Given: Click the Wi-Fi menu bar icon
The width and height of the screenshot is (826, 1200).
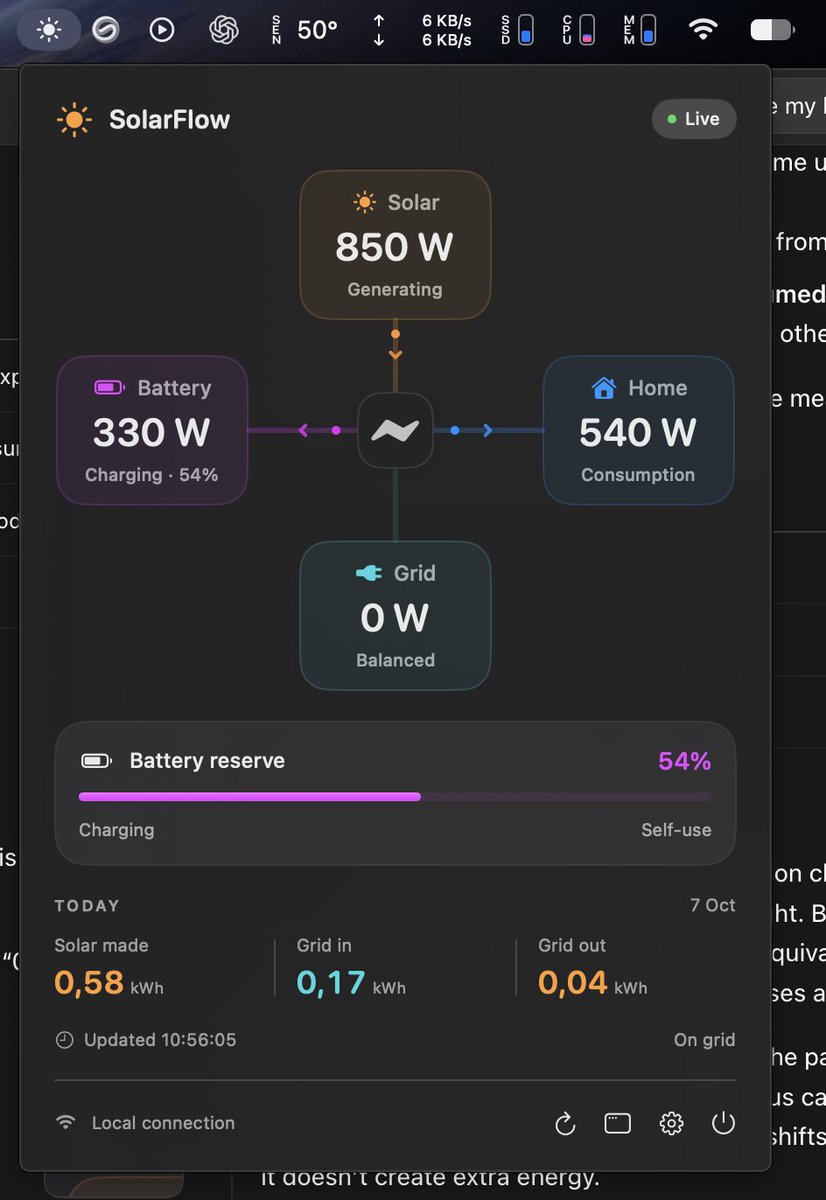Looking at the screenshot, I should click(x=704, y=29).
